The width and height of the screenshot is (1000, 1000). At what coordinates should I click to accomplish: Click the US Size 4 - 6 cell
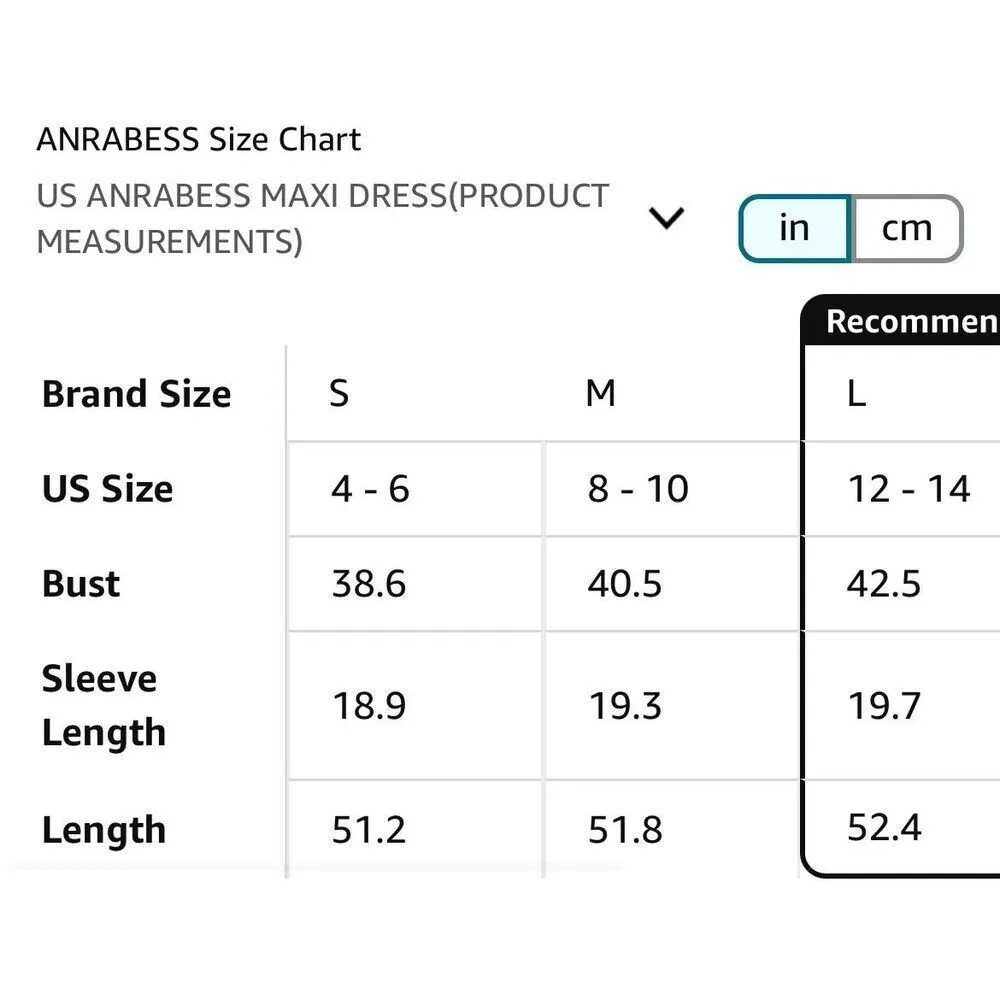[370, 489]
